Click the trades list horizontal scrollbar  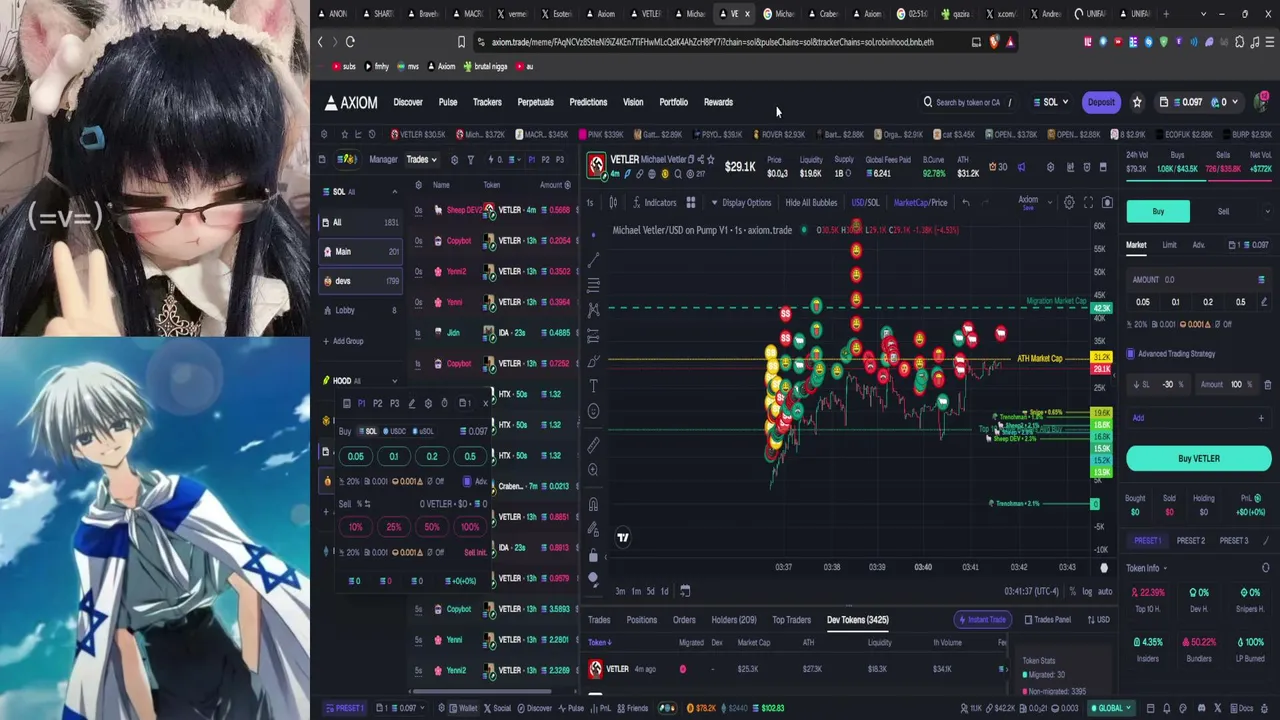coord(480,691)
